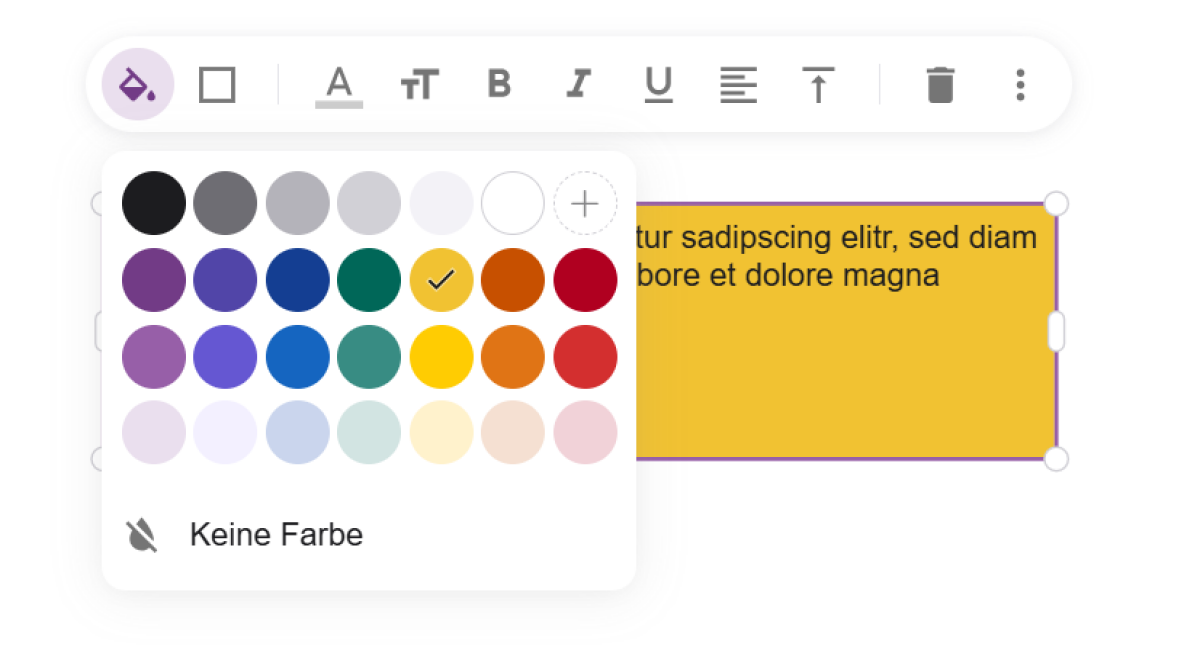The image size is (1200, 663).
Task: Toggle italic formatting
Action: pos(578,84)
